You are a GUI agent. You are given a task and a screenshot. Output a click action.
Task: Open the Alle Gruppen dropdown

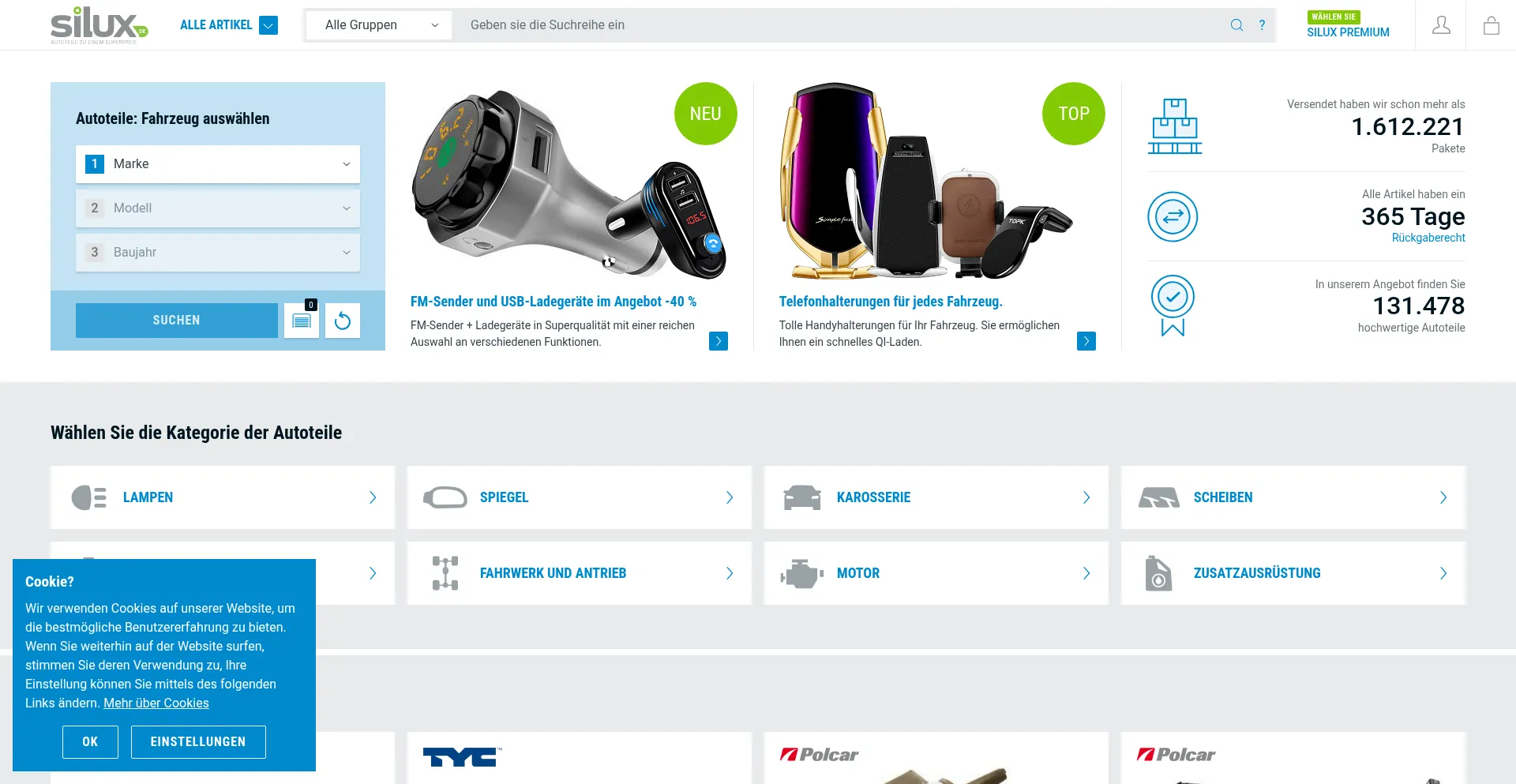[379, 25]
